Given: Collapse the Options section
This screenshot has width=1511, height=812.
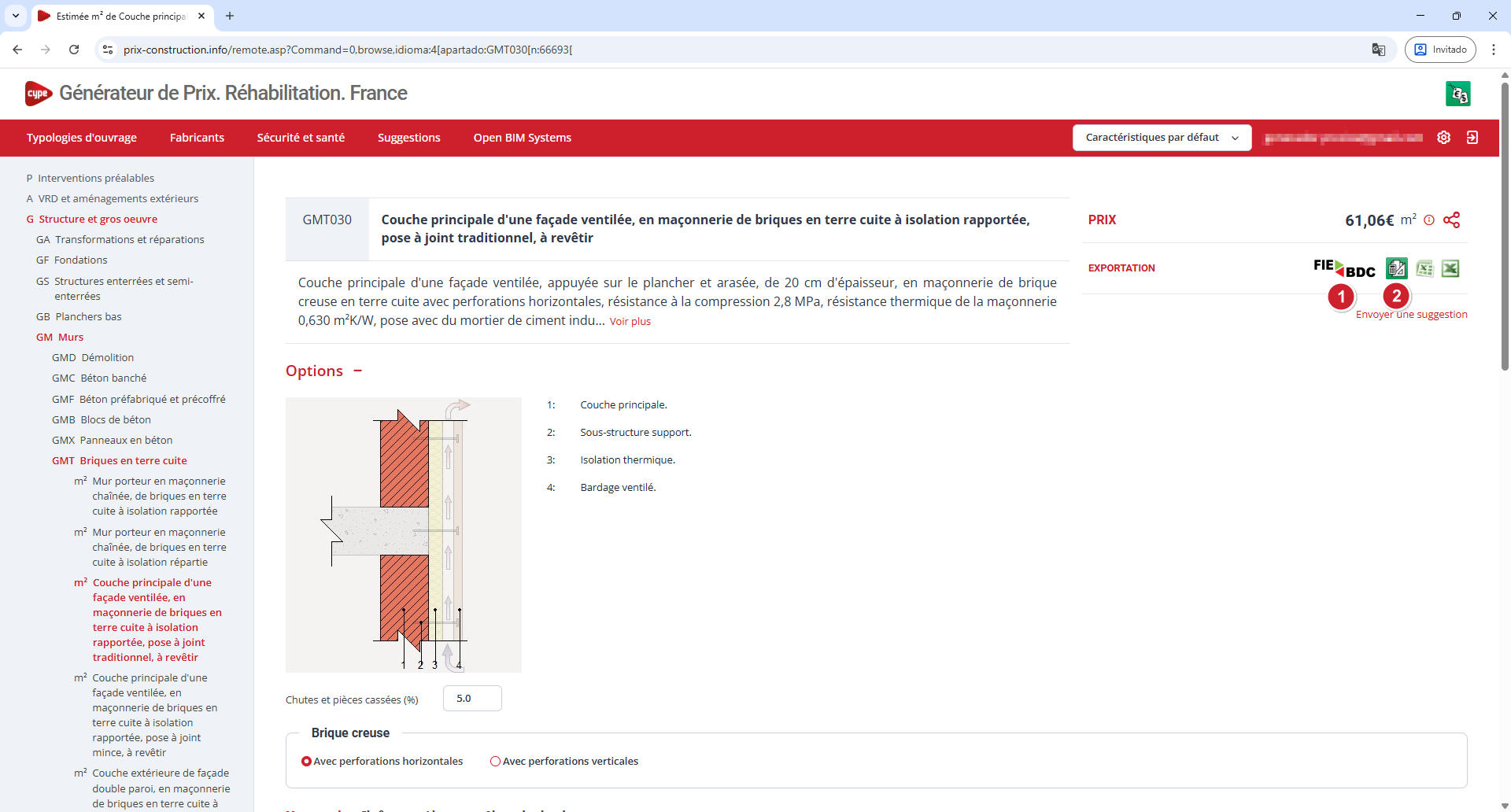Looking at the screenshot, I should coord(358,371).
